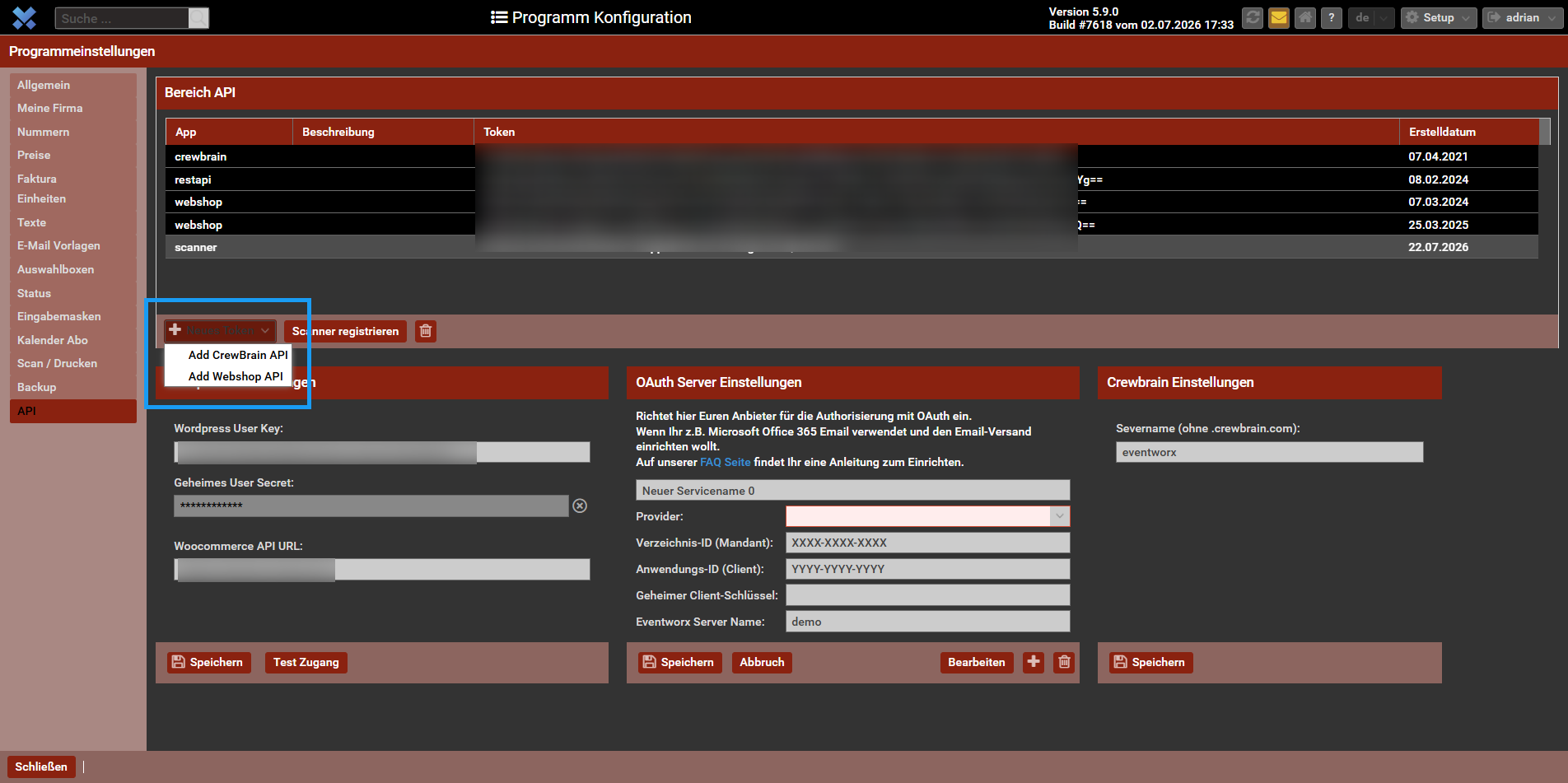1568x783 pixels.
Task: Save the Wordpress settings with Speichern
Action: point(209,662)
